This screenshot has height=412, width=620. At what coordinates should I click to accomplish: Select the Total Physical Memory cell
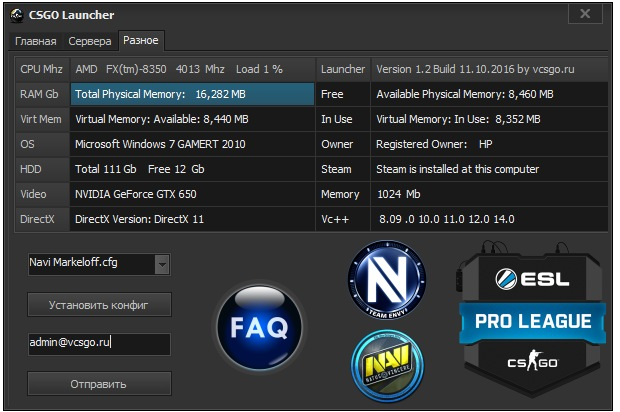pyautogui.click(x=193, y=94)
